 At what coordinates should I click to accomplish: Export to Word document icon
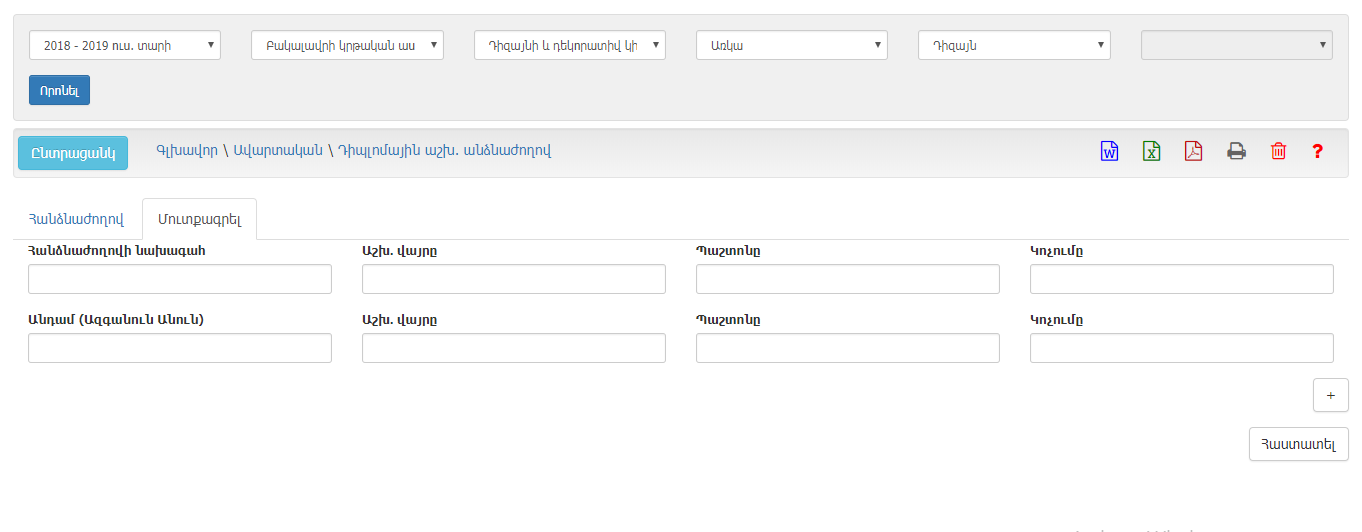pos(1109,151)
